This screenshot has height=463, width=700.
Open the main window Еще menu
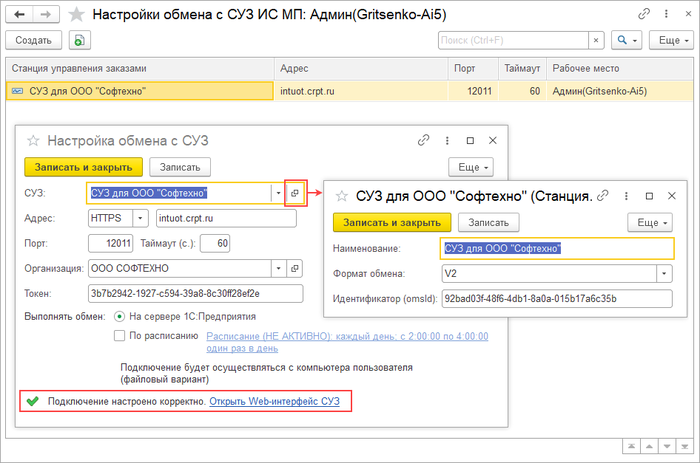[x=670, y=40]
